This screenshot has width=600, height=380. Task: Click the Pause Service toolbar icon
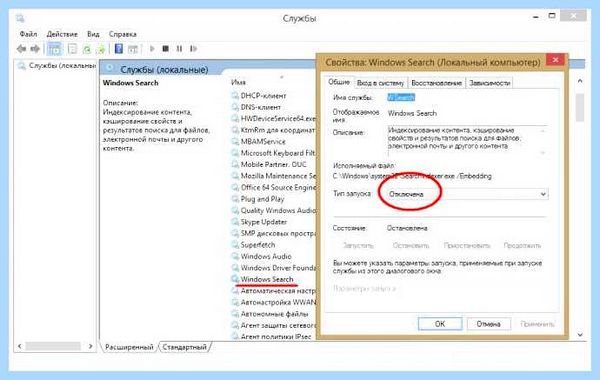click(179, 49)
